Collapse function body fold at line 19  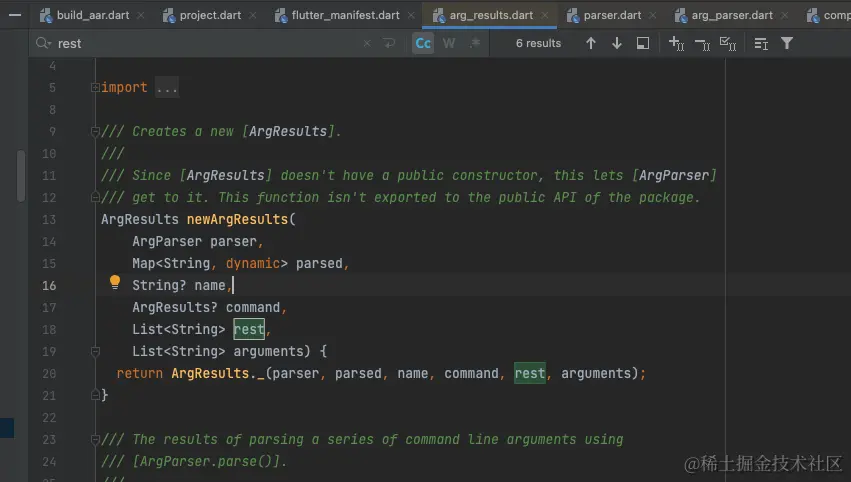[95, 351]
